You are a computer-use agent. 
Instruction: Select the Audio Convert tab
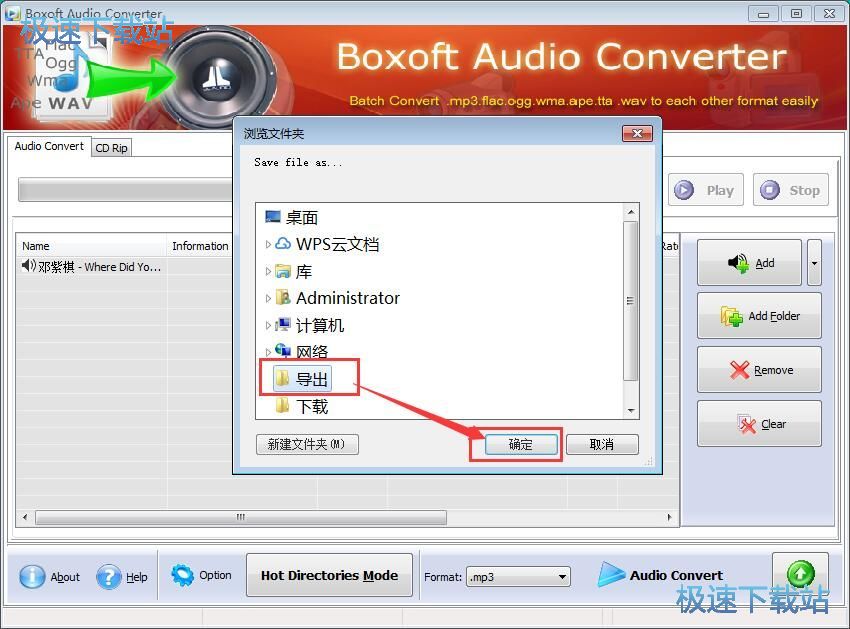tap(49, 146)
